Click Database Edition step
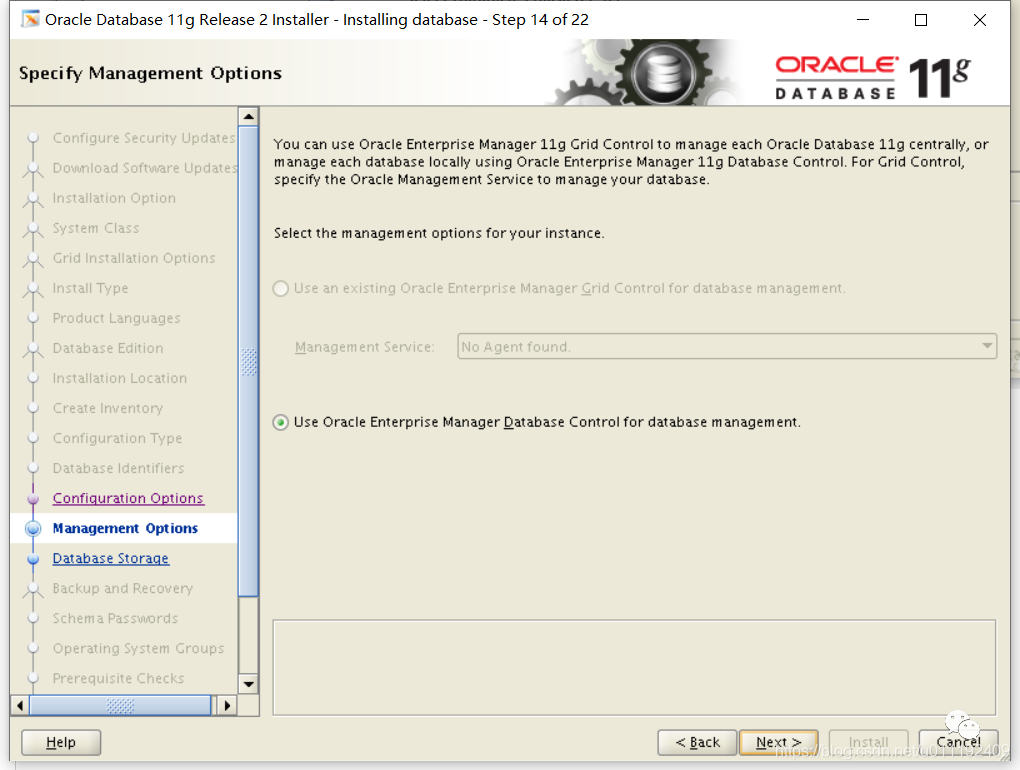1020x770 pixels. 108,348
